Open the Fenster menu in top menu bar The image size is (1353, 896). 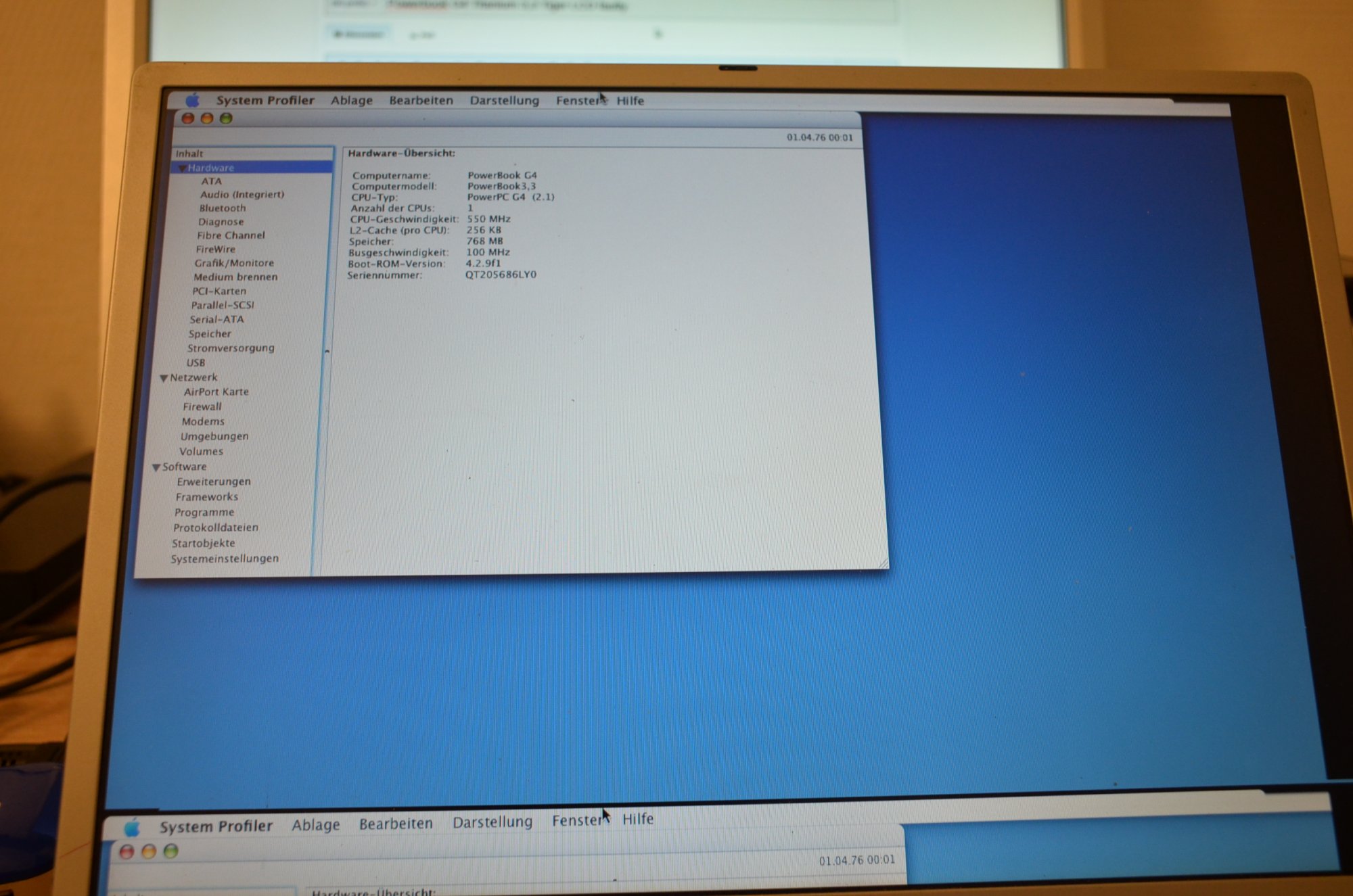pos(579,100)
